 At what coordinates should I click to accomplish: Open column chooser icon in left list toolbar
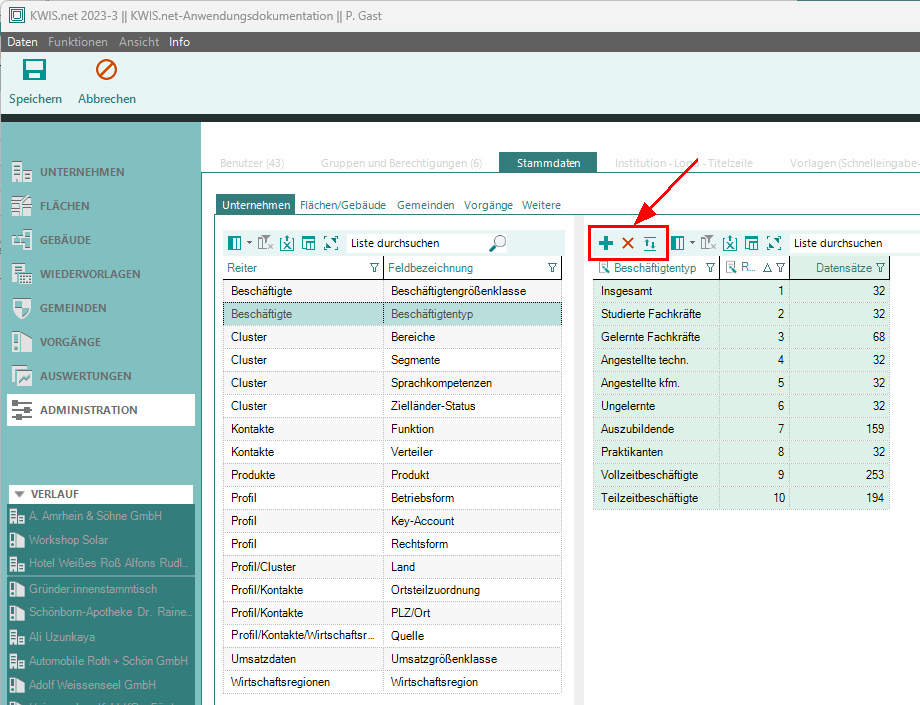coord(235,243)
